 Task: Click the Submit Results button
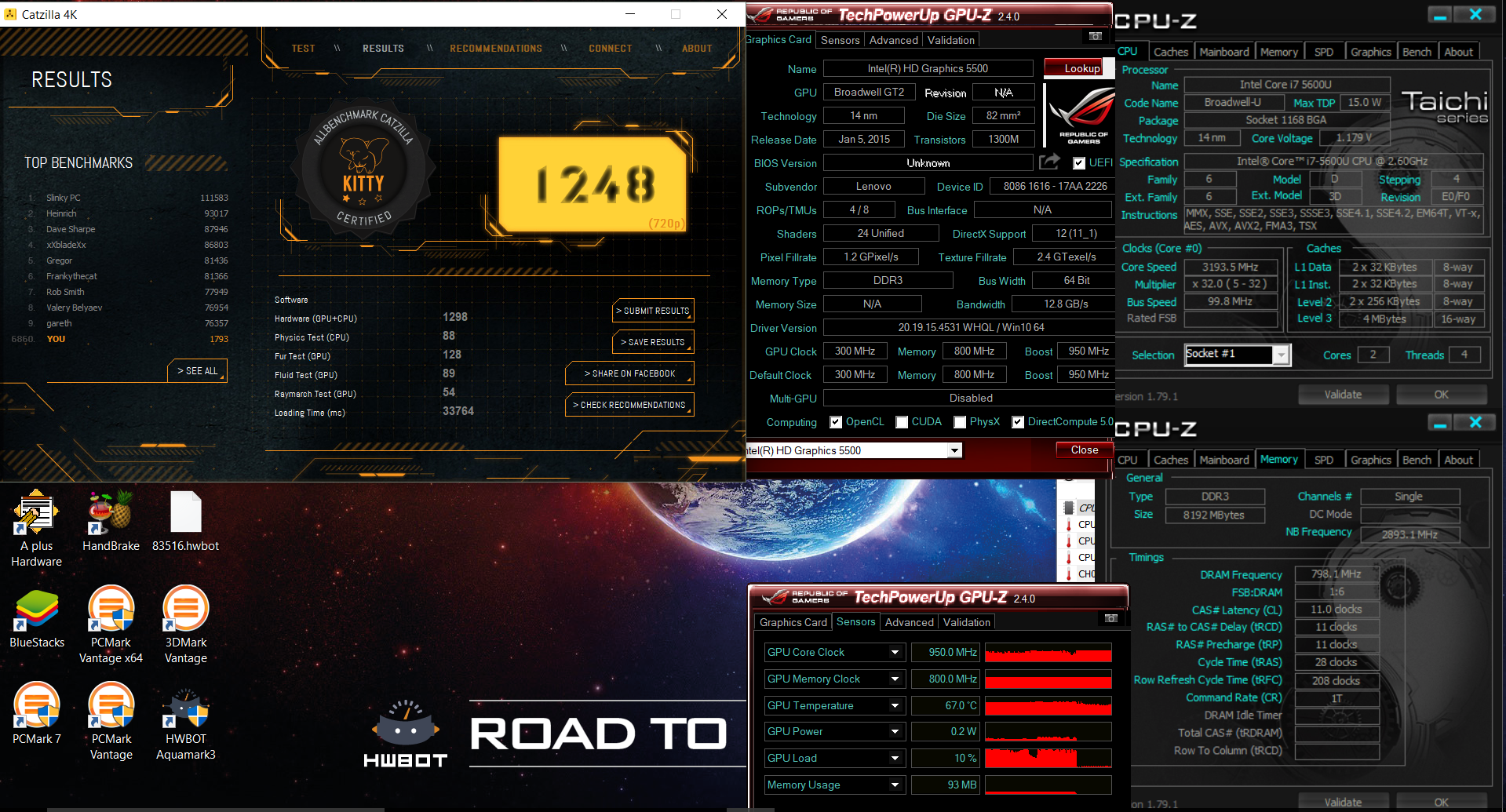pos(653,311)
